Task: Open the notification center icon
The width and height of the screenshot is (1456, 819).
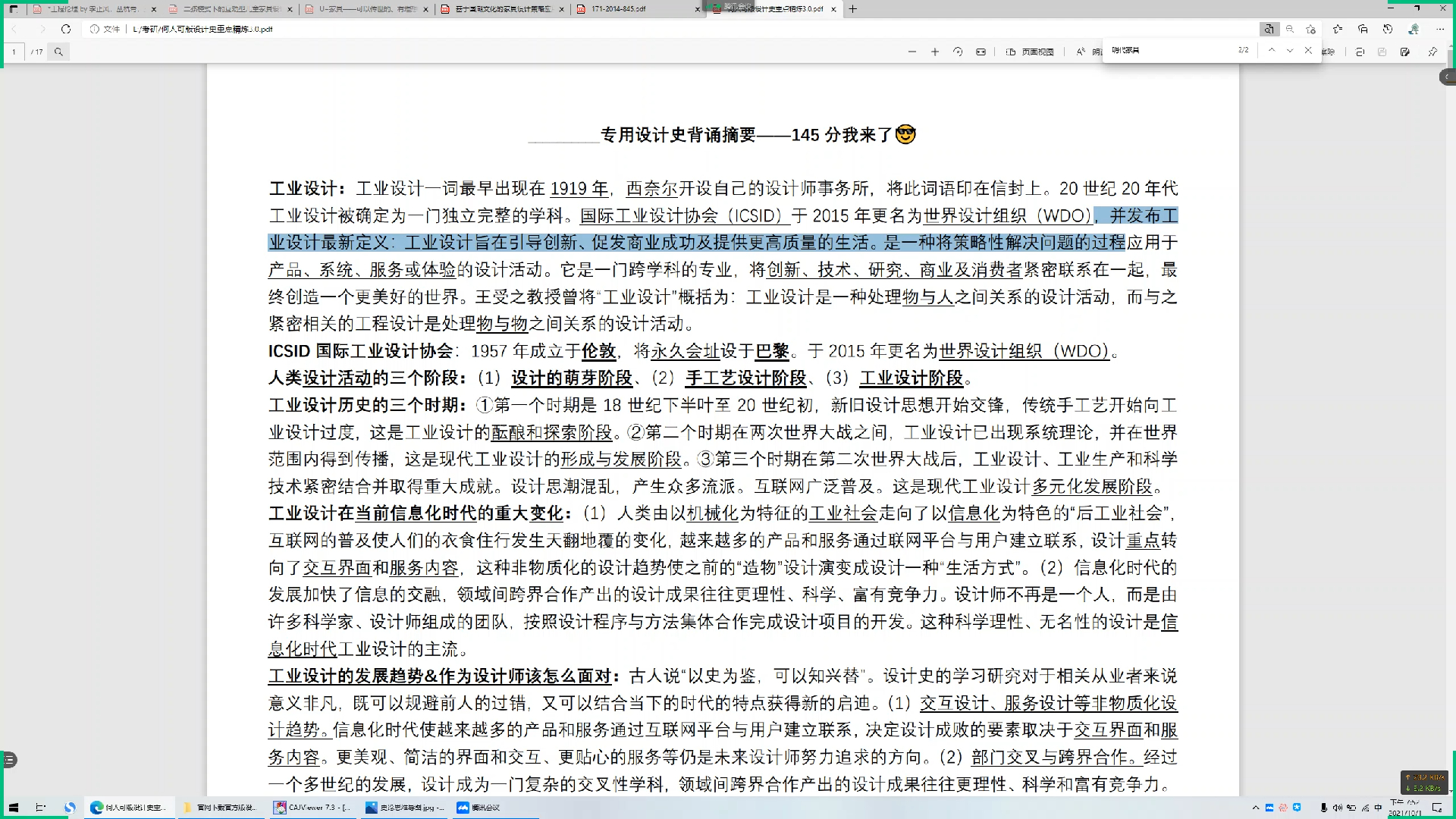Action: pos(1437,808)
